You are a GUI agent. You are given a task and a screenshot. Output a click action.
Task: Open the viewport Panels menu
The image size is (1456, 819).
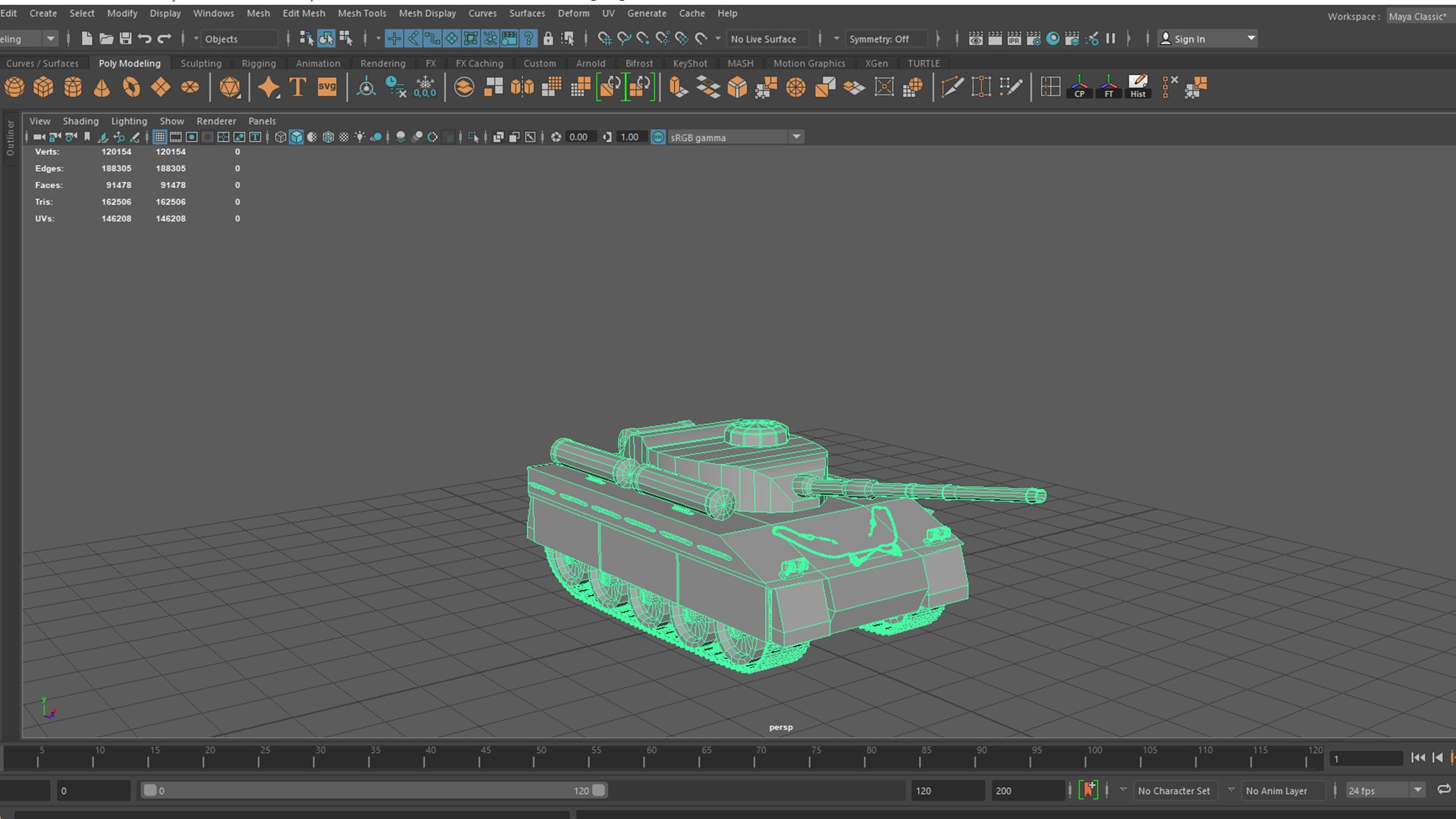tap(262, 121)
